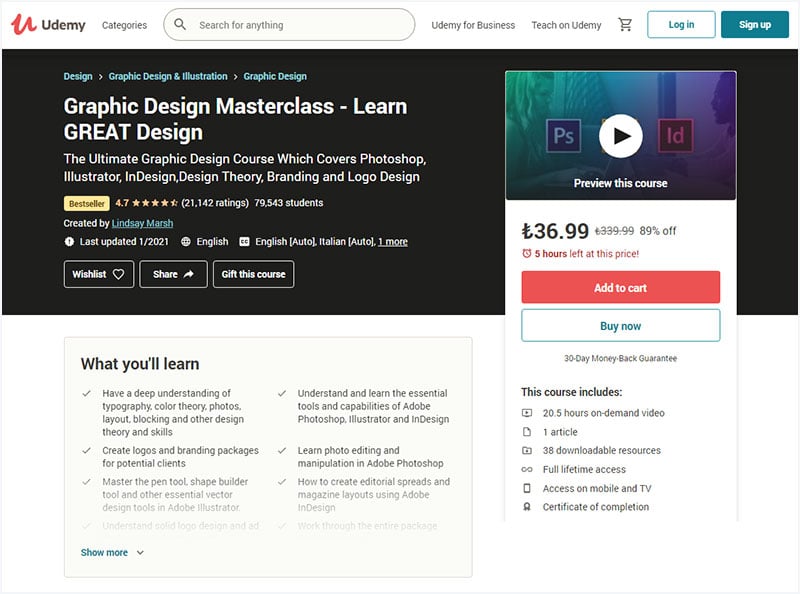The image size is (800, 594).
Task: Click the 20.5 hours on-demand video text
Action: click(x=604, y=413)
